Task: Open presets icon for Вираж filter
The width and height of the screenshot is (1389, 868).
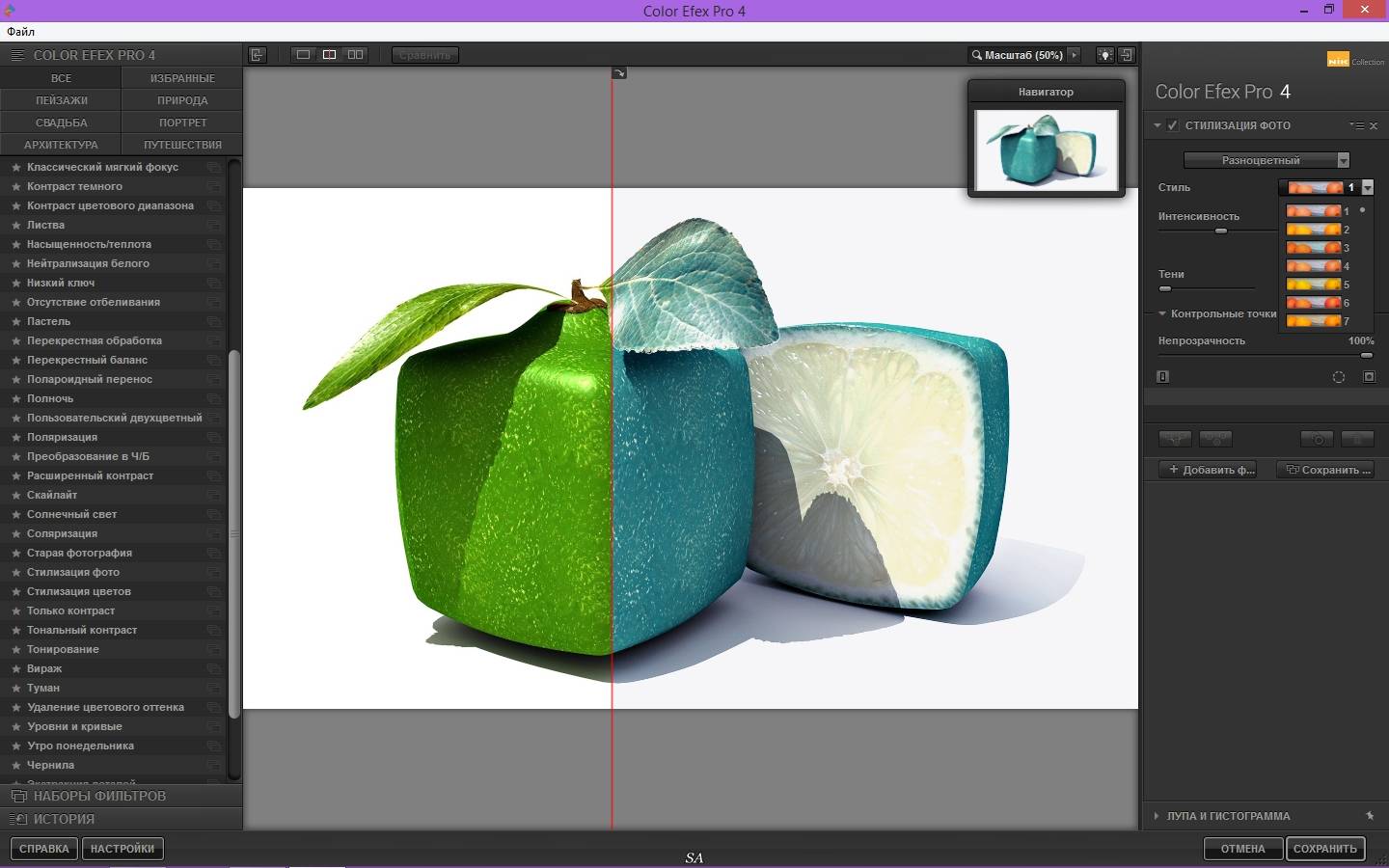Action: tap(213, 668)
